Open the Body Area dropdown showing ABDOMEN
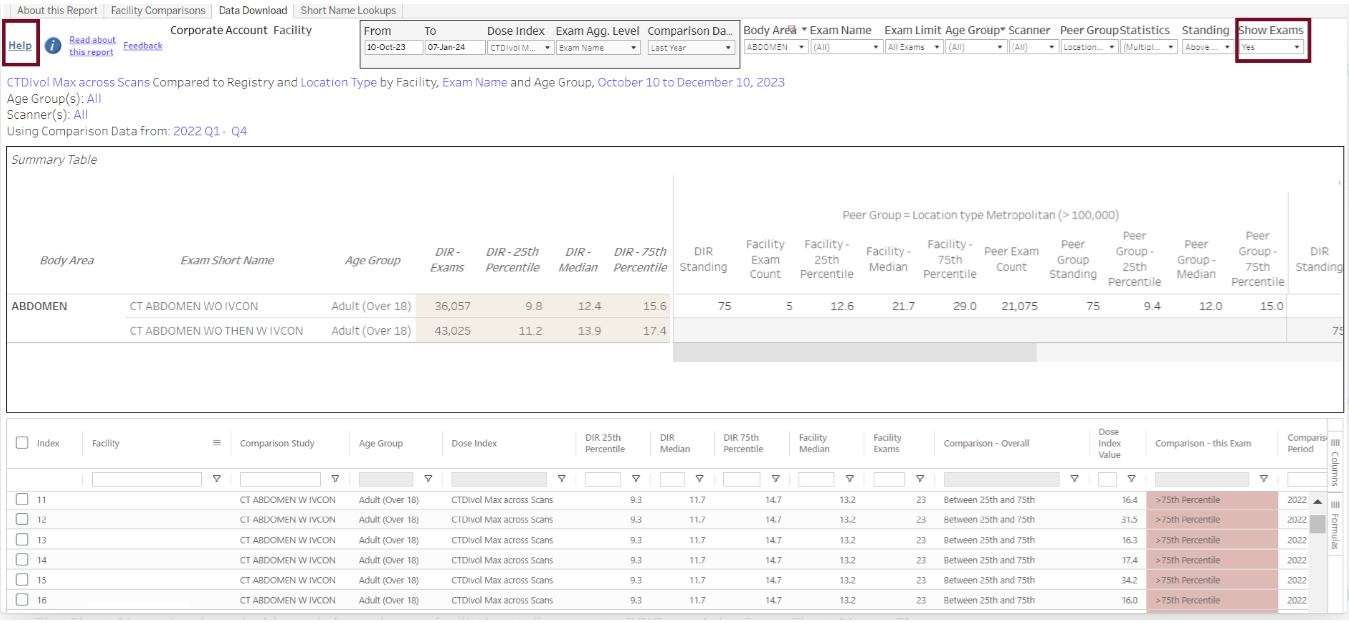This screenshot has width=1349, height=623. coord(775,47)
